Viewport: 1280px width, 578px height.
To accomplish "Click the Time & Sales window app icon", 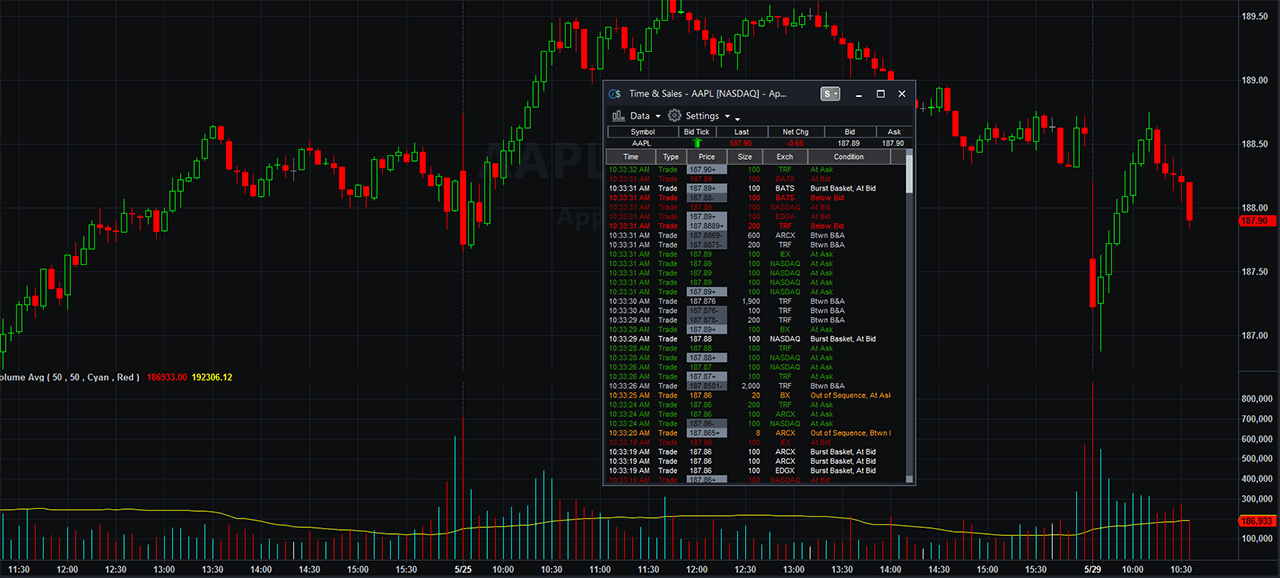I will 614,93.
